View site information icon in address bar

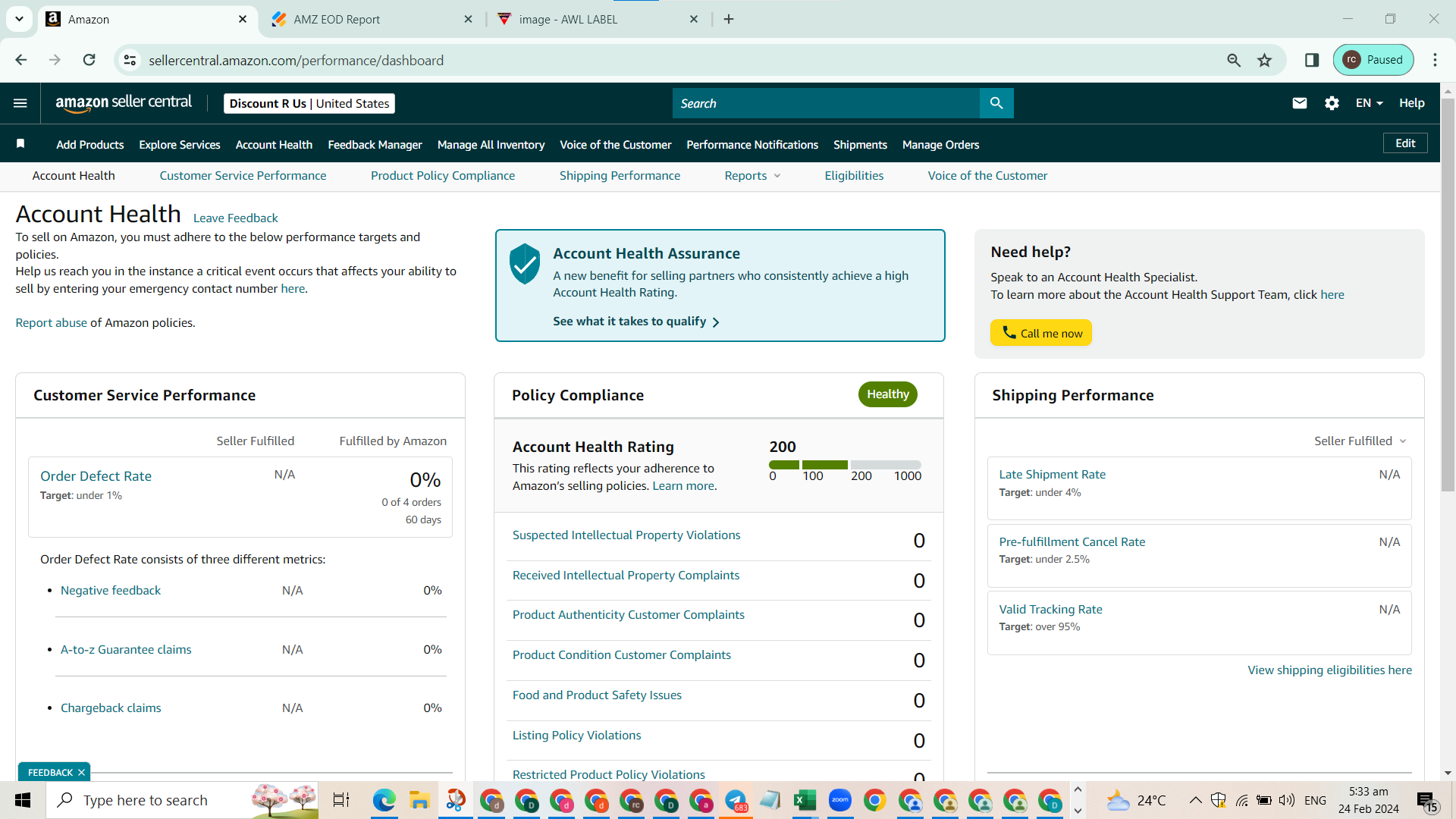[130, 60]
